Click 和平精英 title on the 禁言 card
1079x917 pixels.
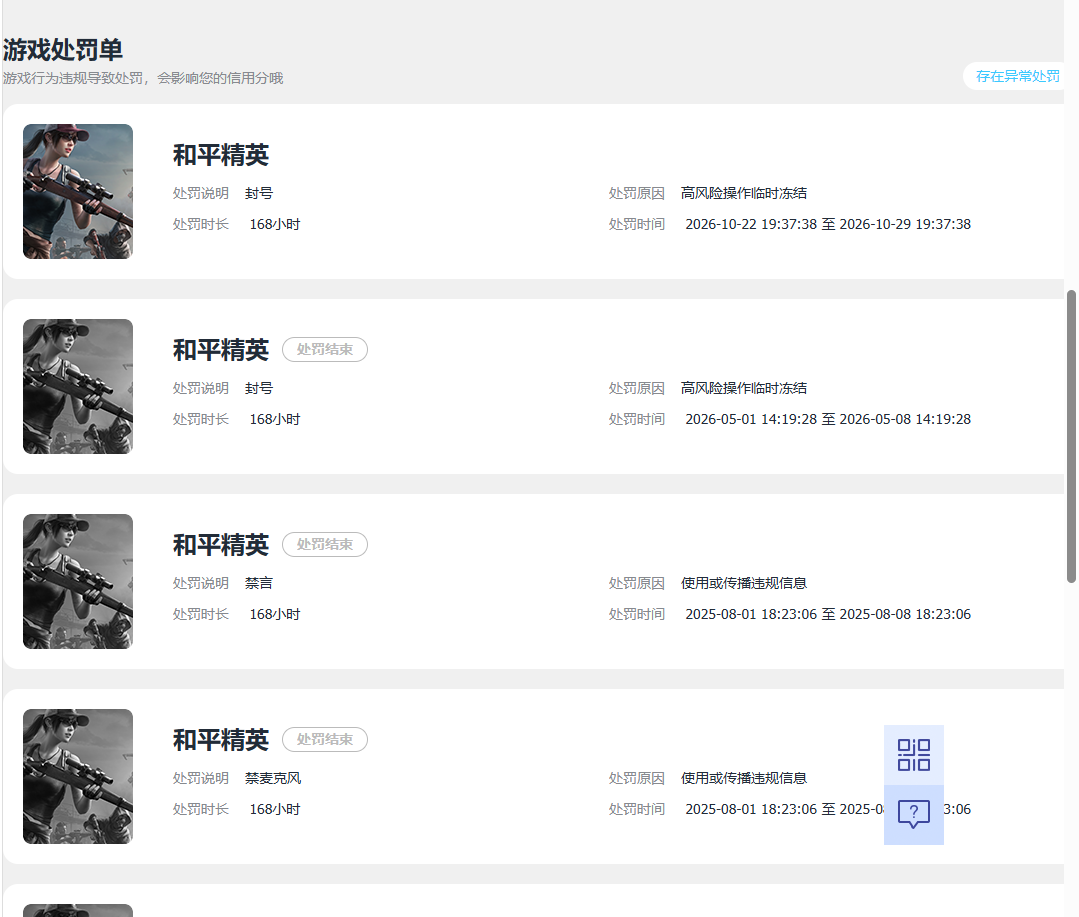[x=221, y=545]
